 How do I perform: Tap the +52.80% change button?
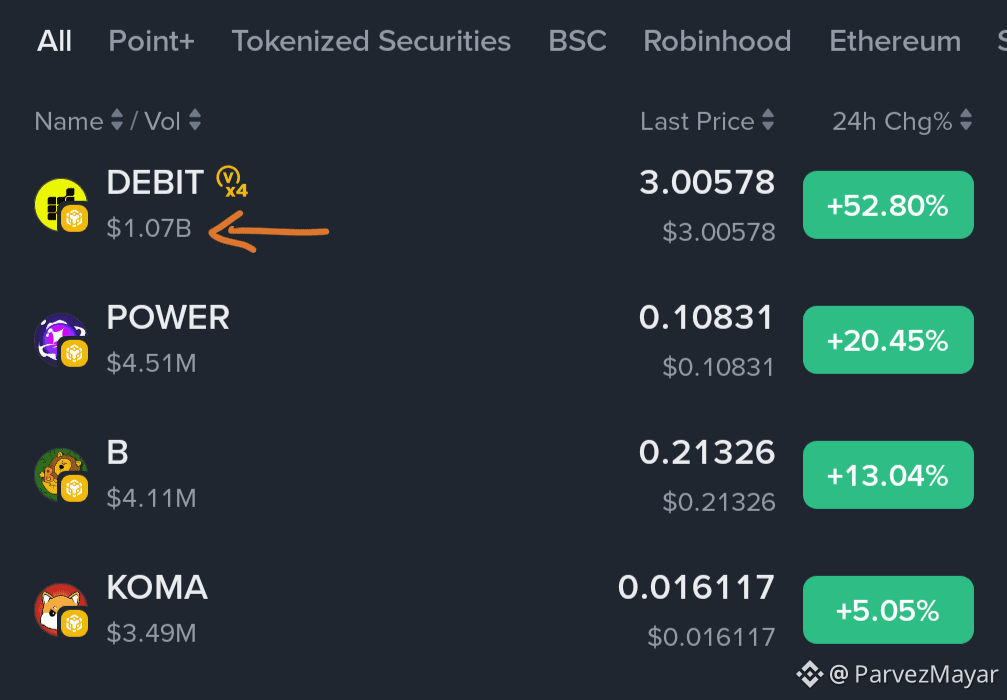pyautogui.click(x=888, y=205)
